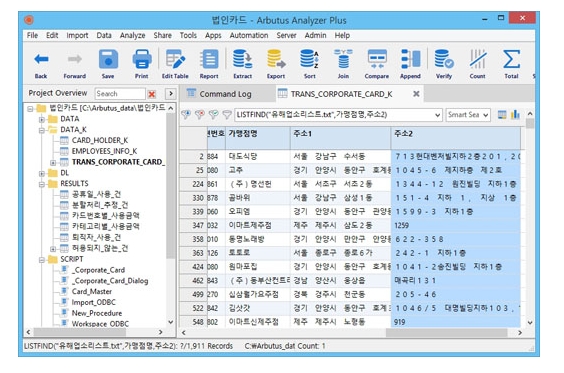This screenshot has width=564, height=373.
Task: Collapse the SCRIPT folder node
Action: (42, 260)
